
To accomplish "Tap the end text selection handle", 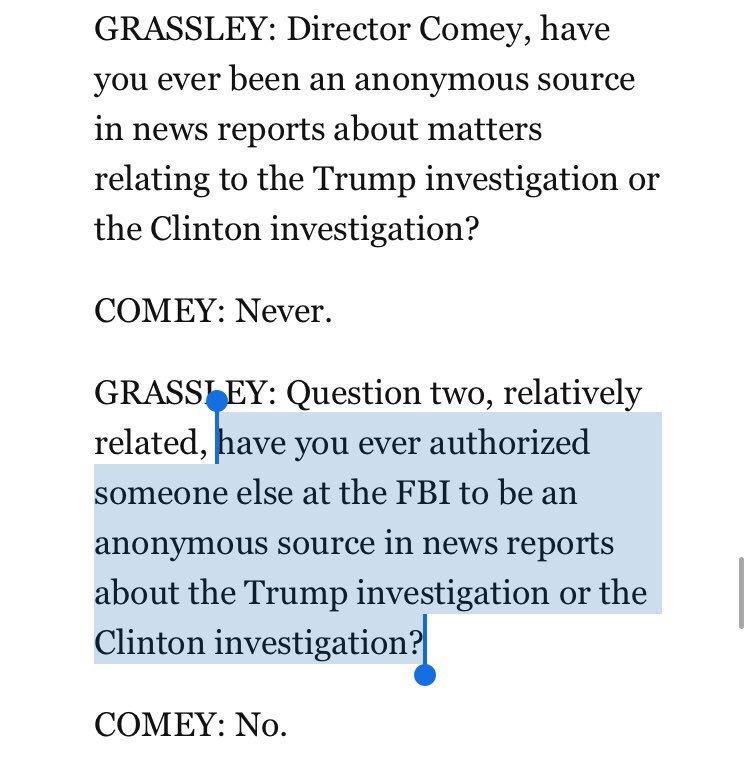I will pyautogui.click(x=425, y=674).
